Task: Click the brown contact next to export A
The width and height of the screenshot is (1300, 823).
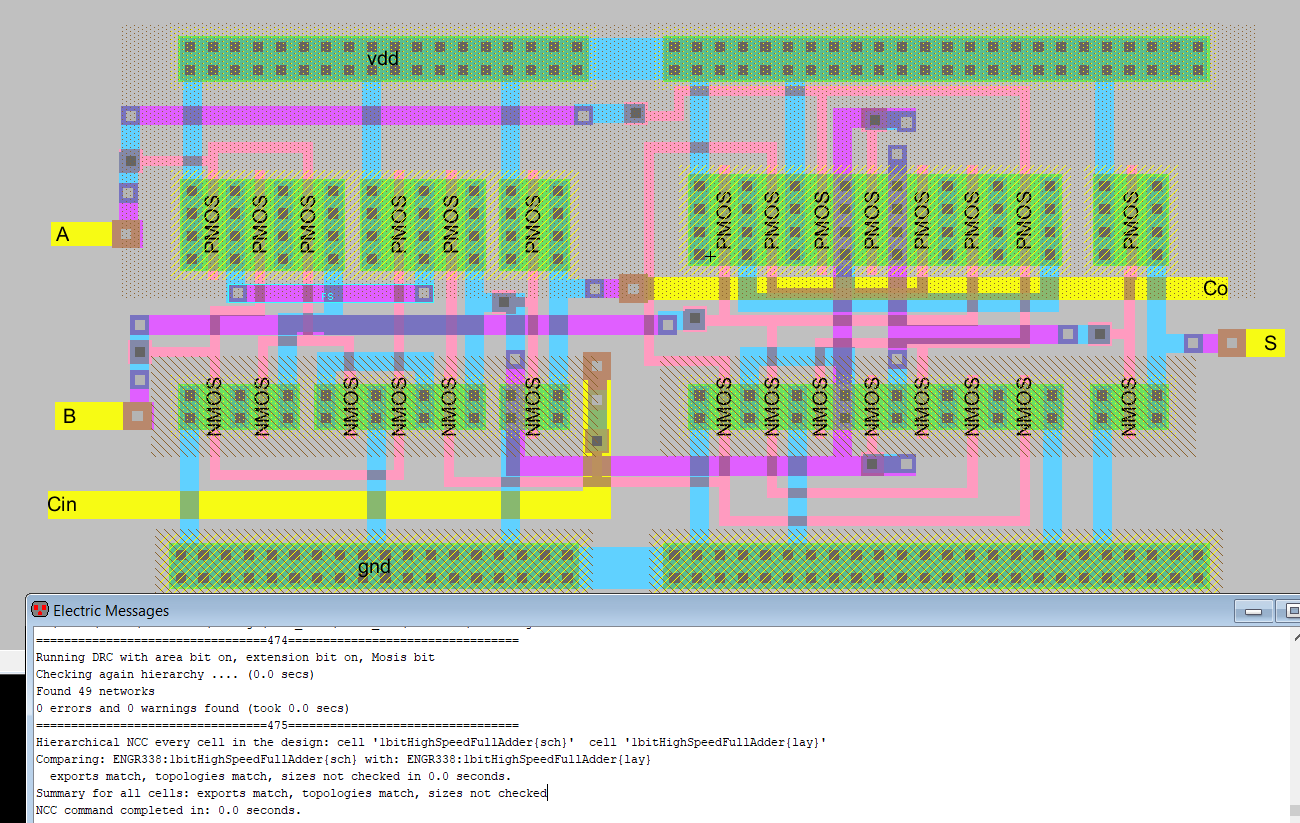Action: tap(126, 234)
